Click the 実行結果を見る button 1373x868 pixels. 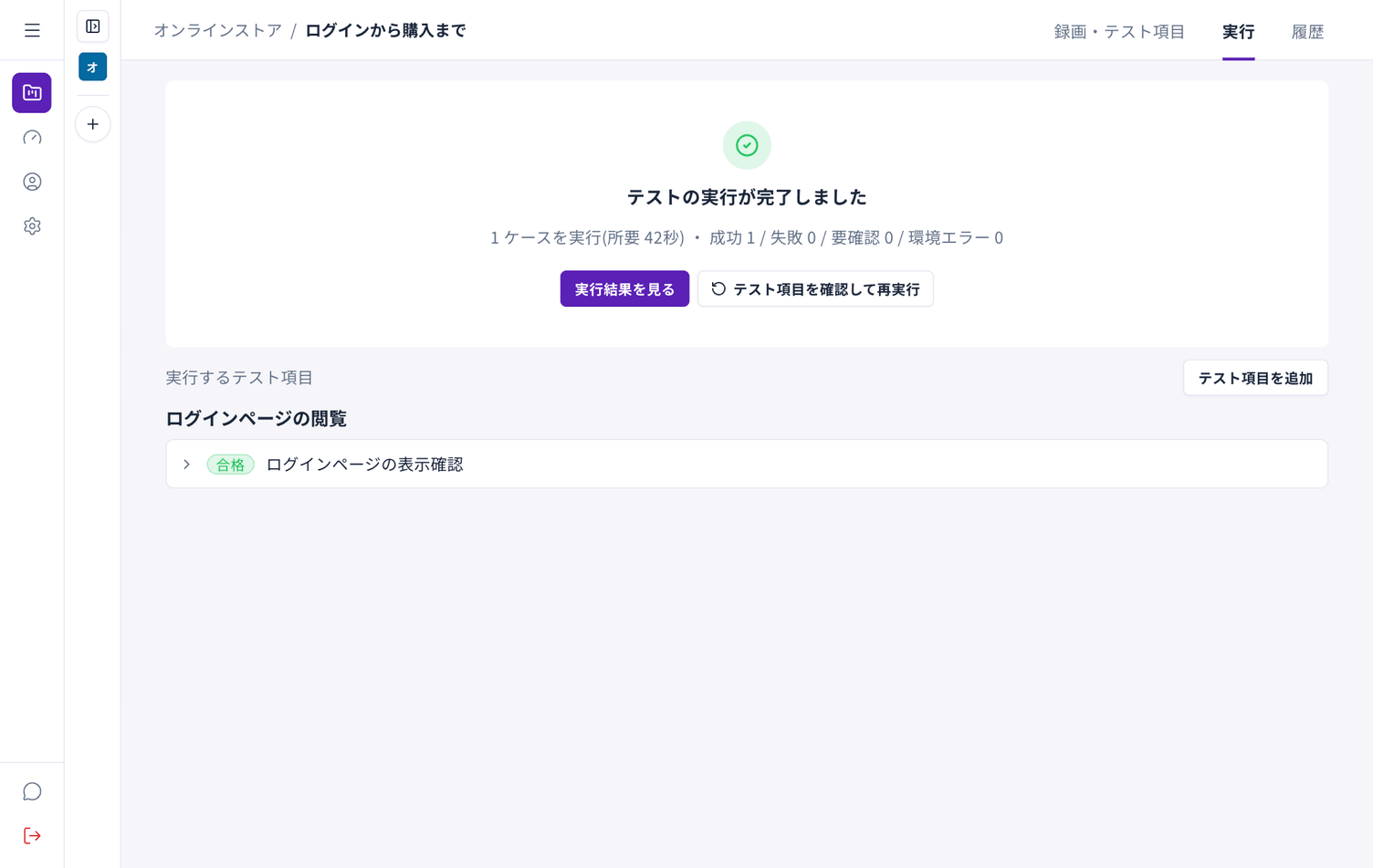[x=624, y=289]
